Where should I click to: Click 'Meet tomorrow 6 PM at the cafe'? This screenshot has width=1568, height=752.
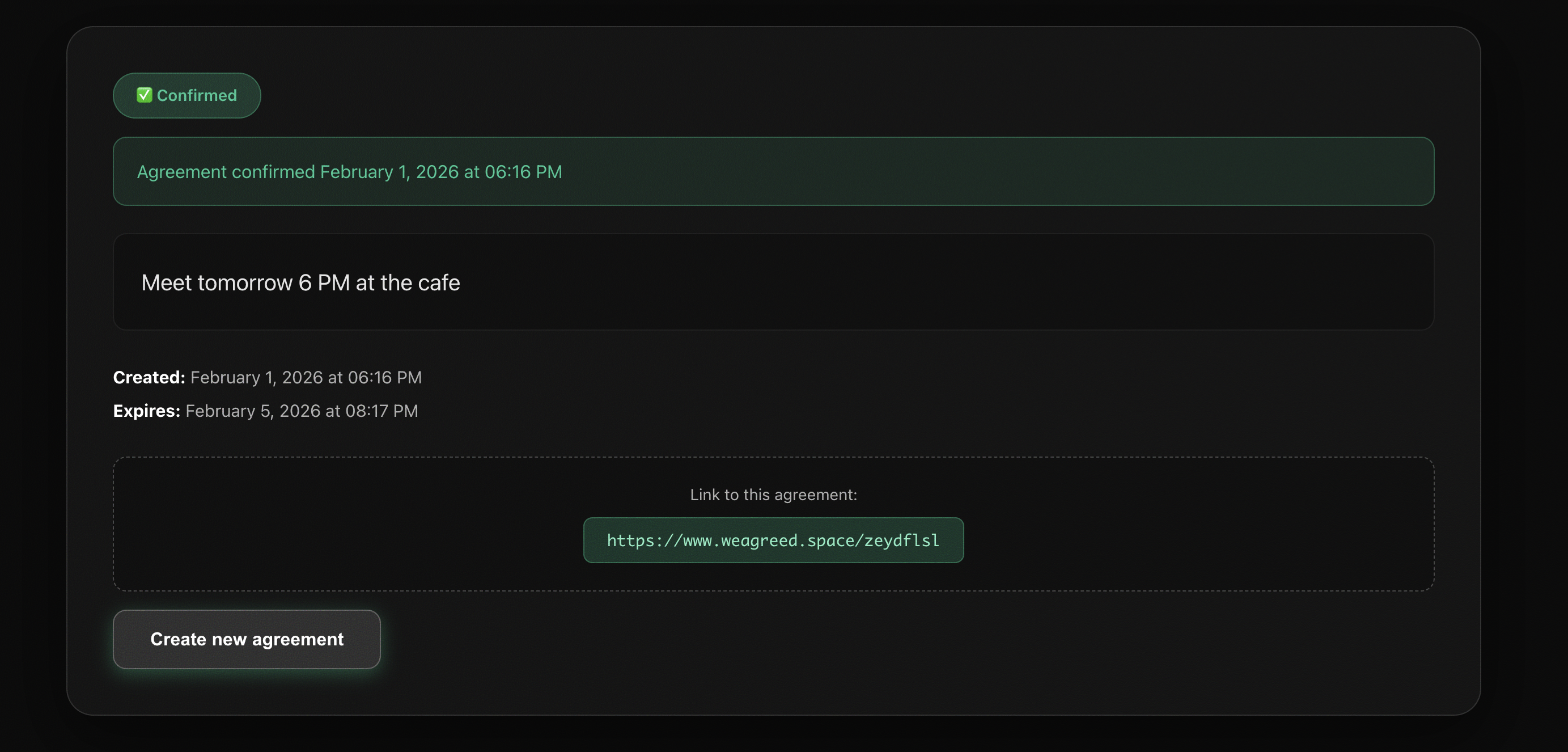coord(300,282)
